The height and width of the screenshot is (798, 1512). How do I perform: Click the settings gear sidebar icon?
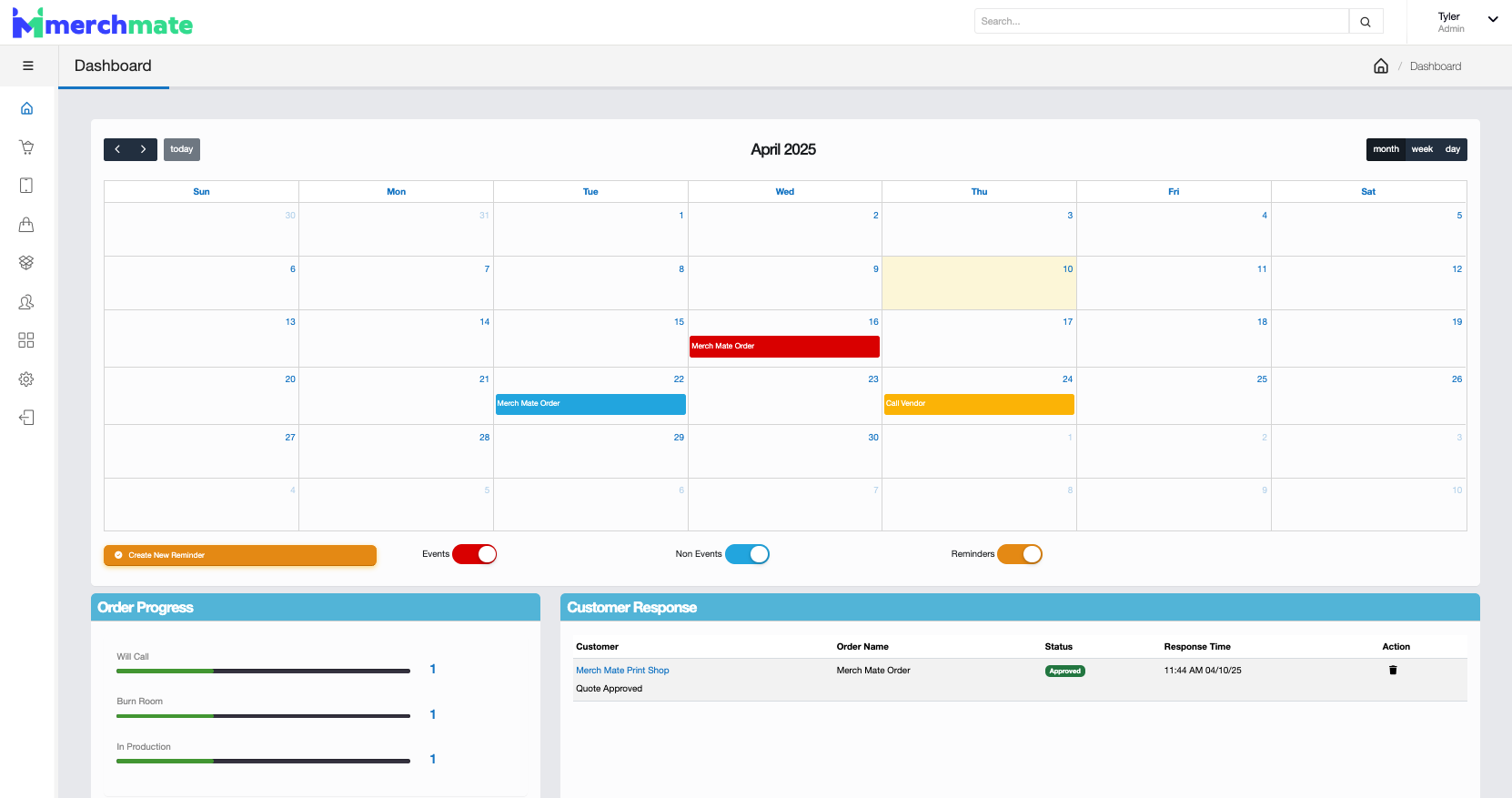coord(26,379)
